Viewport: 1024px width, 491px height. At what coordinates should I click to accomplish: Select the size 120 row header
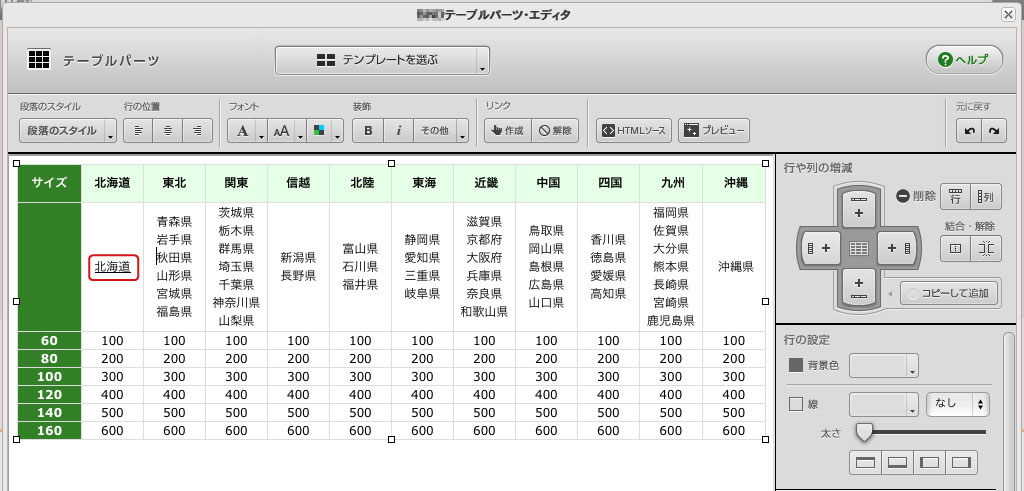pyautogui.click(x=50, y=394)
